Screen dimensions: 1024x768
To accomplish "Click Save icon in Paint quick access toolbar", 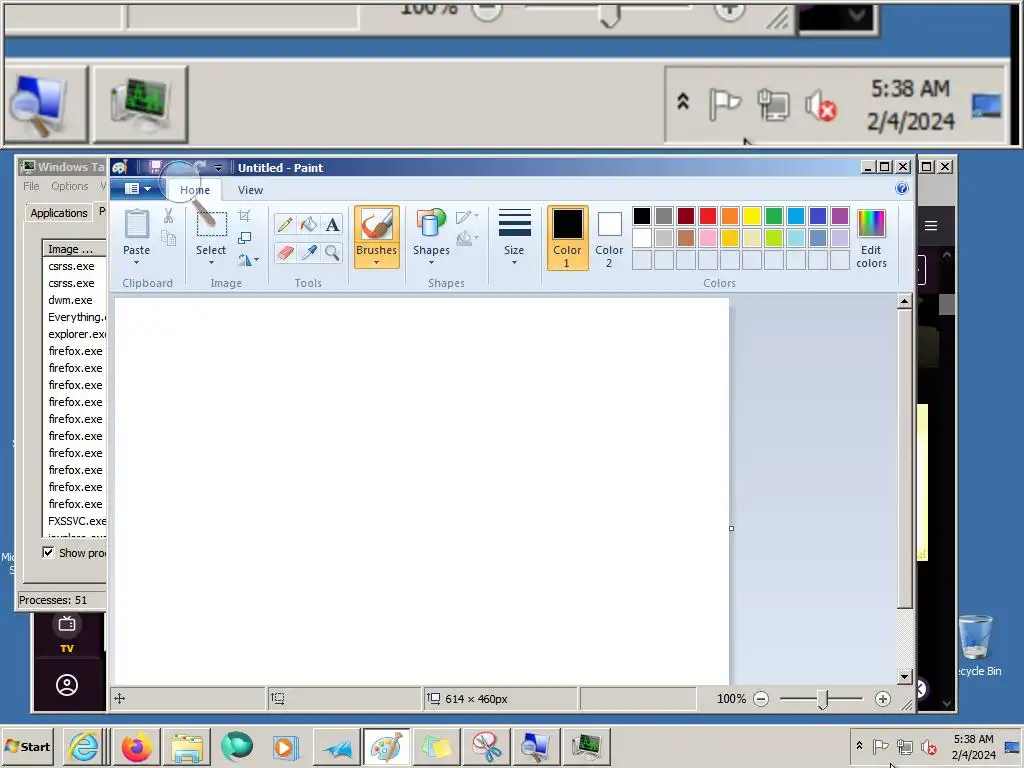I will pyautogui.click(x=155, y=167).
